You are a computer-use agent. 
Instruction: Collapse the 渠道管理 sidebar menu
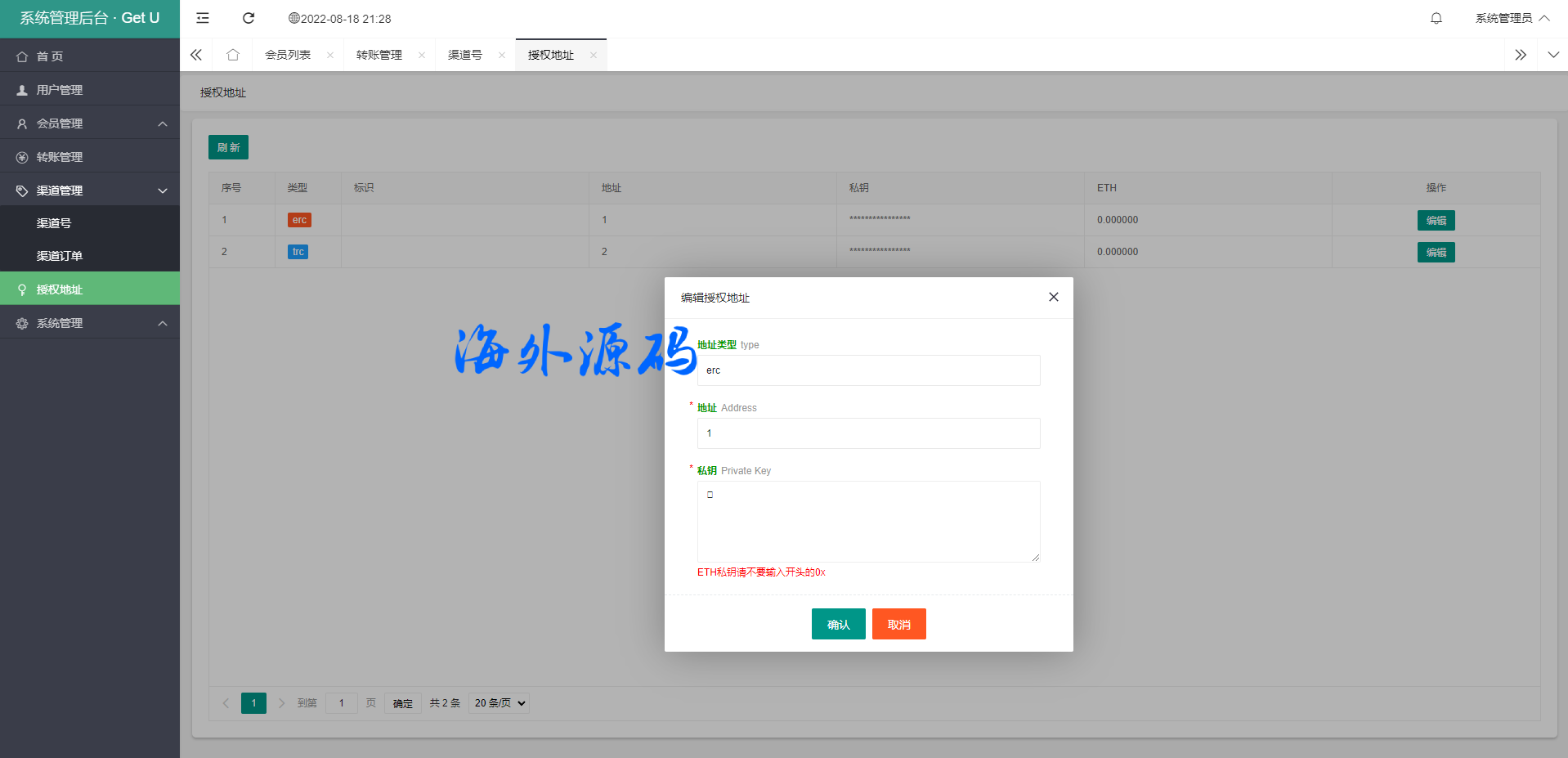[x=90, y=191]
